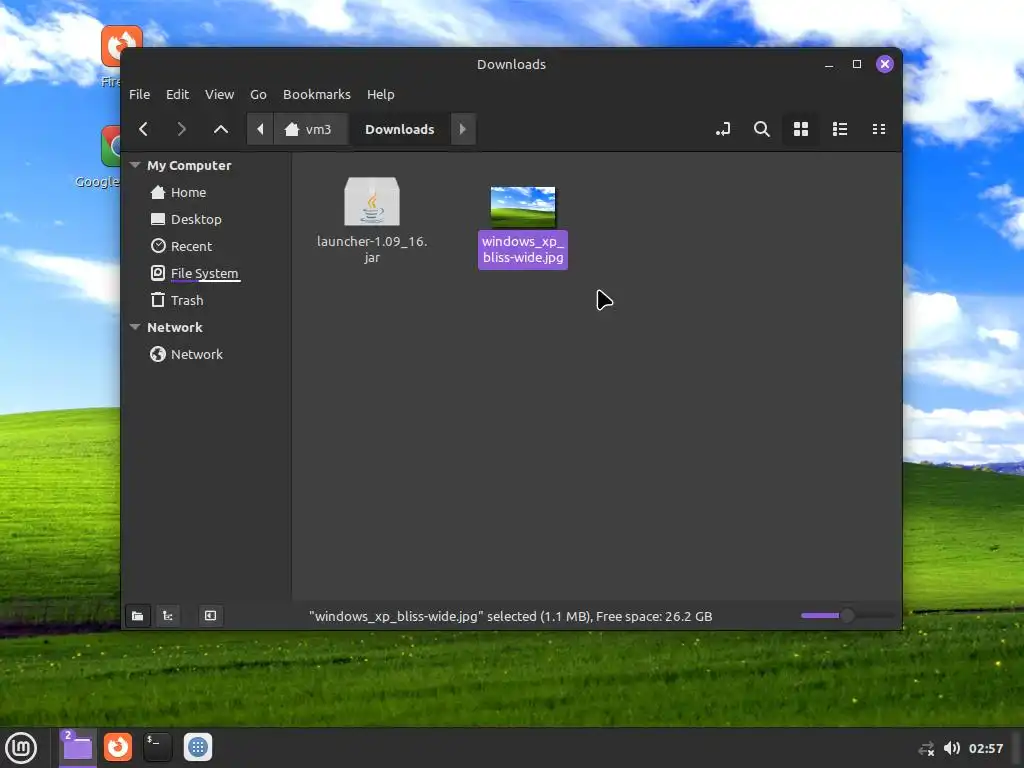Switch to compact view
This screenshot has height=768, width=1024.
click(879, 129)
